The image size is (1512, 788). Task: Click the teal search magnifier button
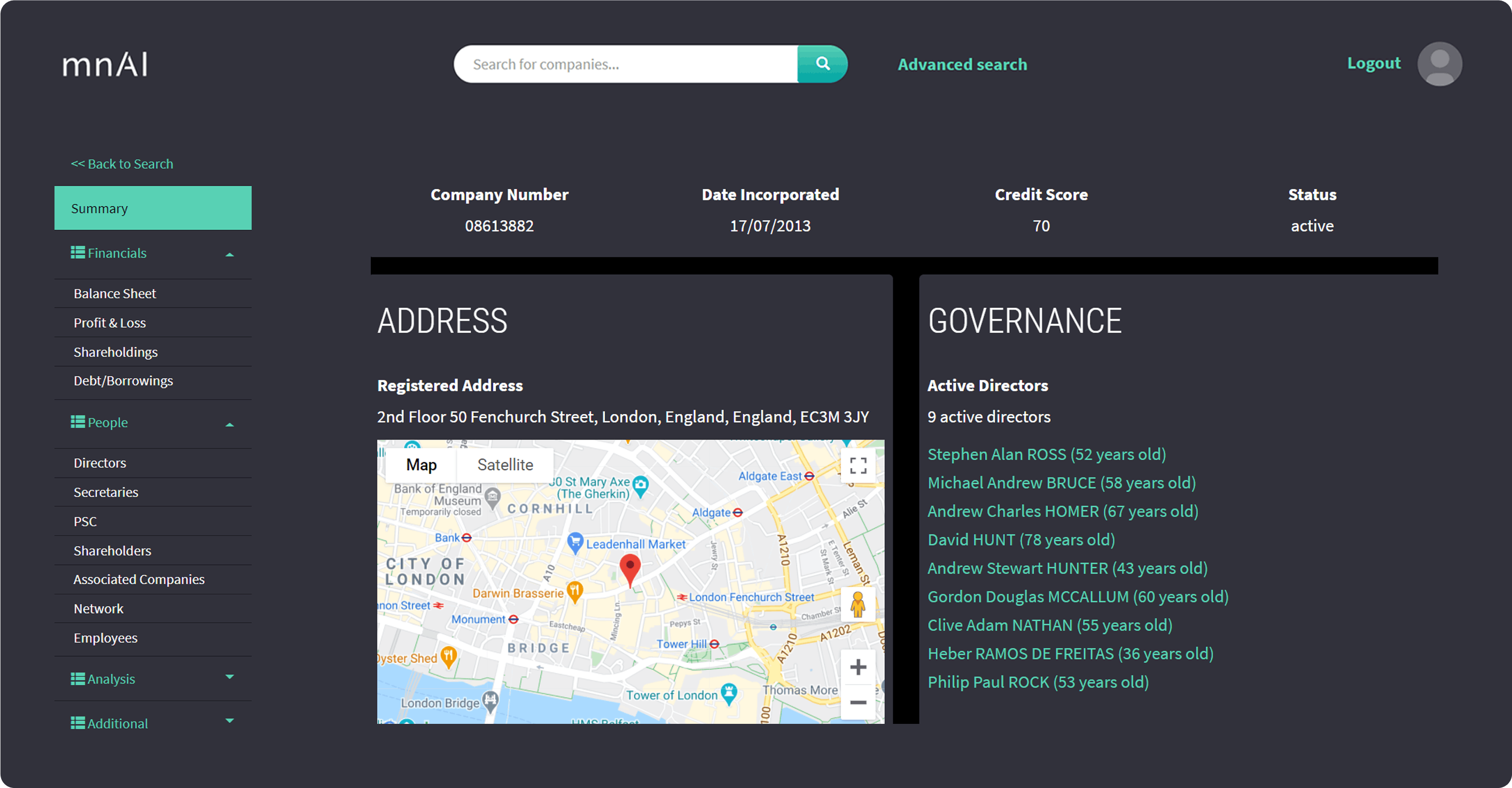822,64
